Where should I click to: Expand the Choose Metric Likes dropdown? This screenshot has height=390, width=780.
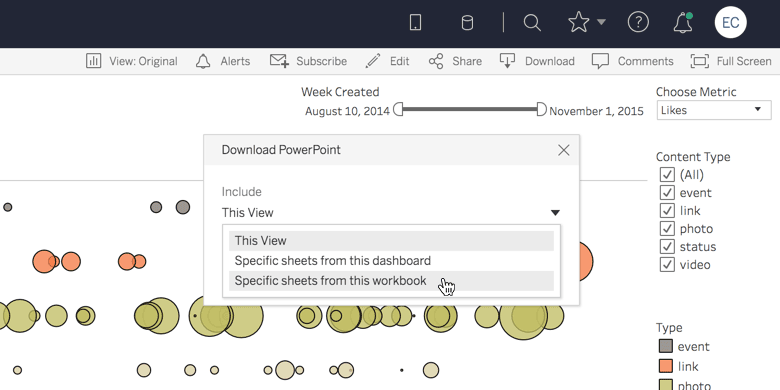(714, 110)
